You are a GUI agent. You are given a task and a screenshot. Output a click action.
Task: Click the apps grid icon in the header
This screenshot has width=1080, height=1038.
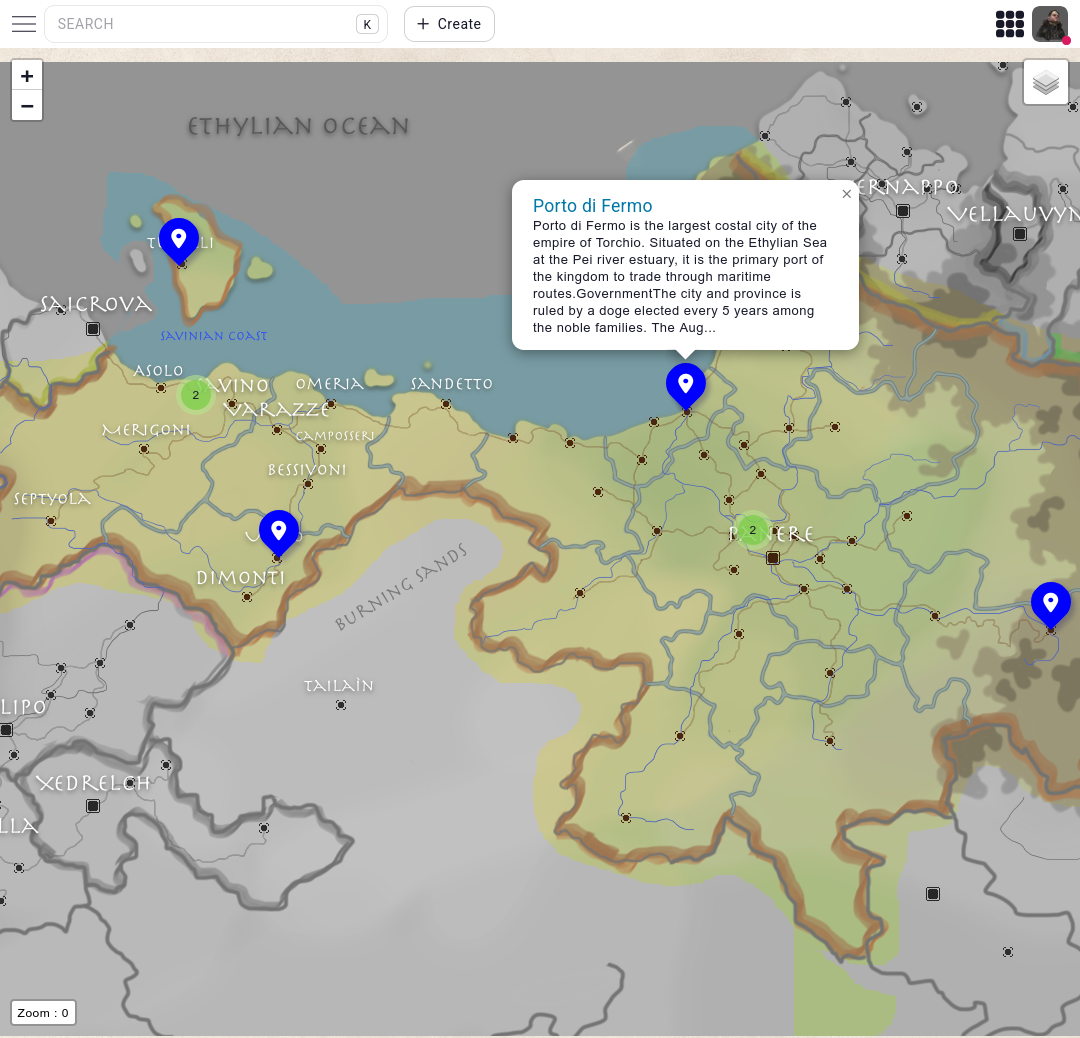coord(1010,23)
